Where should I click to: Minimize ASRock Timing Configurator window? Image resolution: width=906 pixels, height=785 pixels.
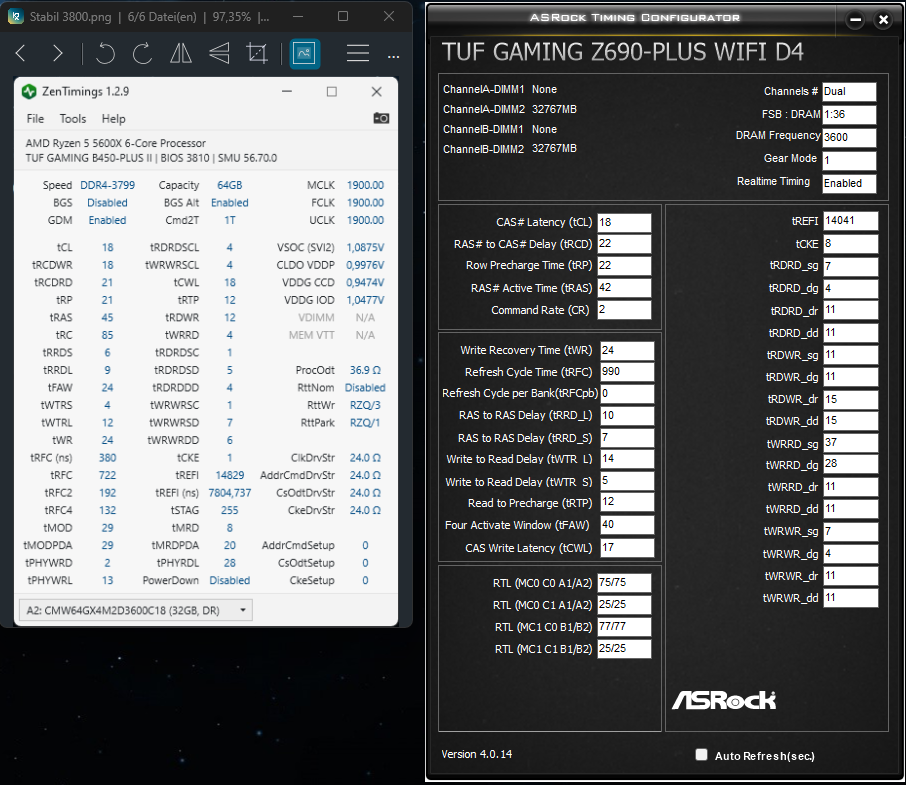pos(856,20)
